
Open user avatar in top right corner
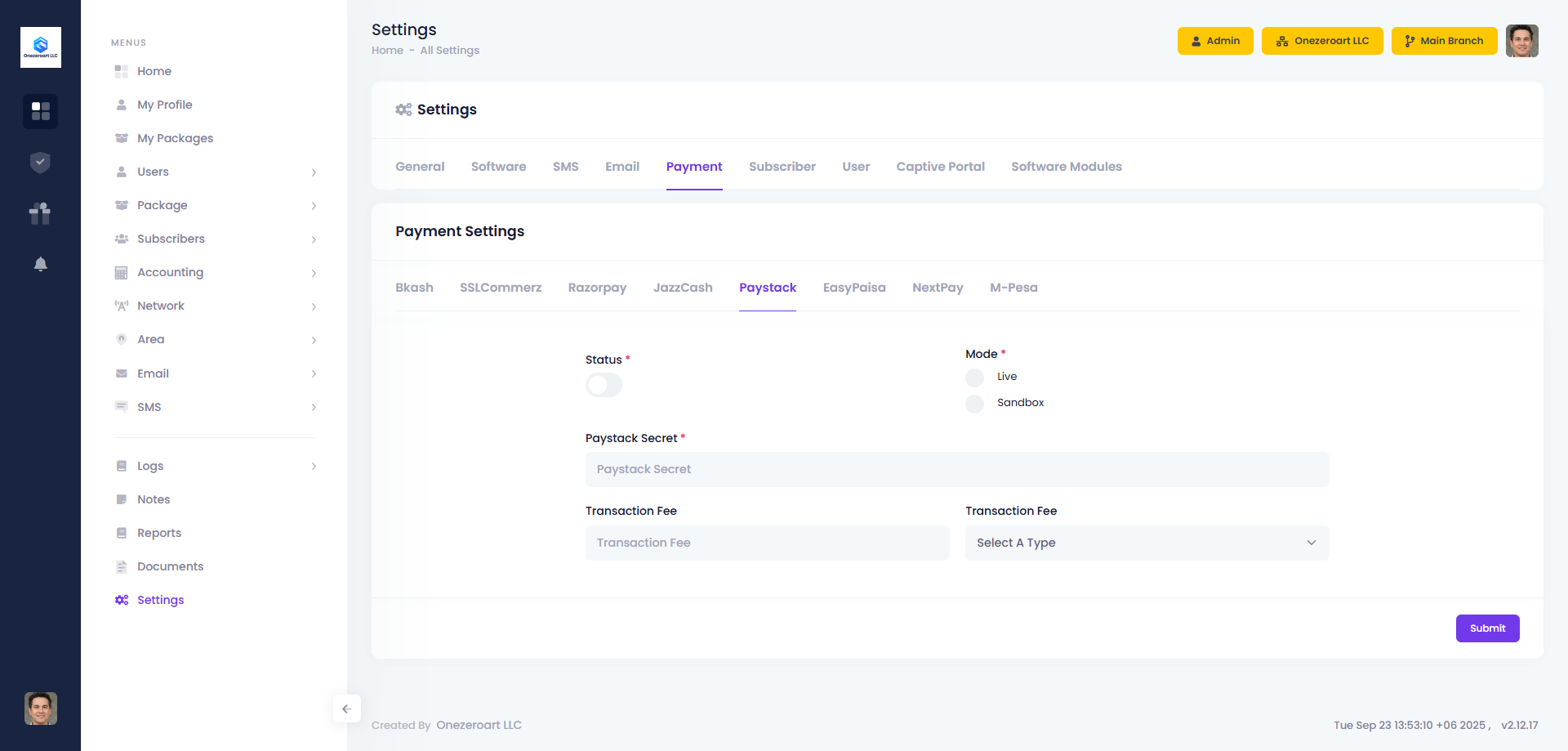tap(1521, 41)
